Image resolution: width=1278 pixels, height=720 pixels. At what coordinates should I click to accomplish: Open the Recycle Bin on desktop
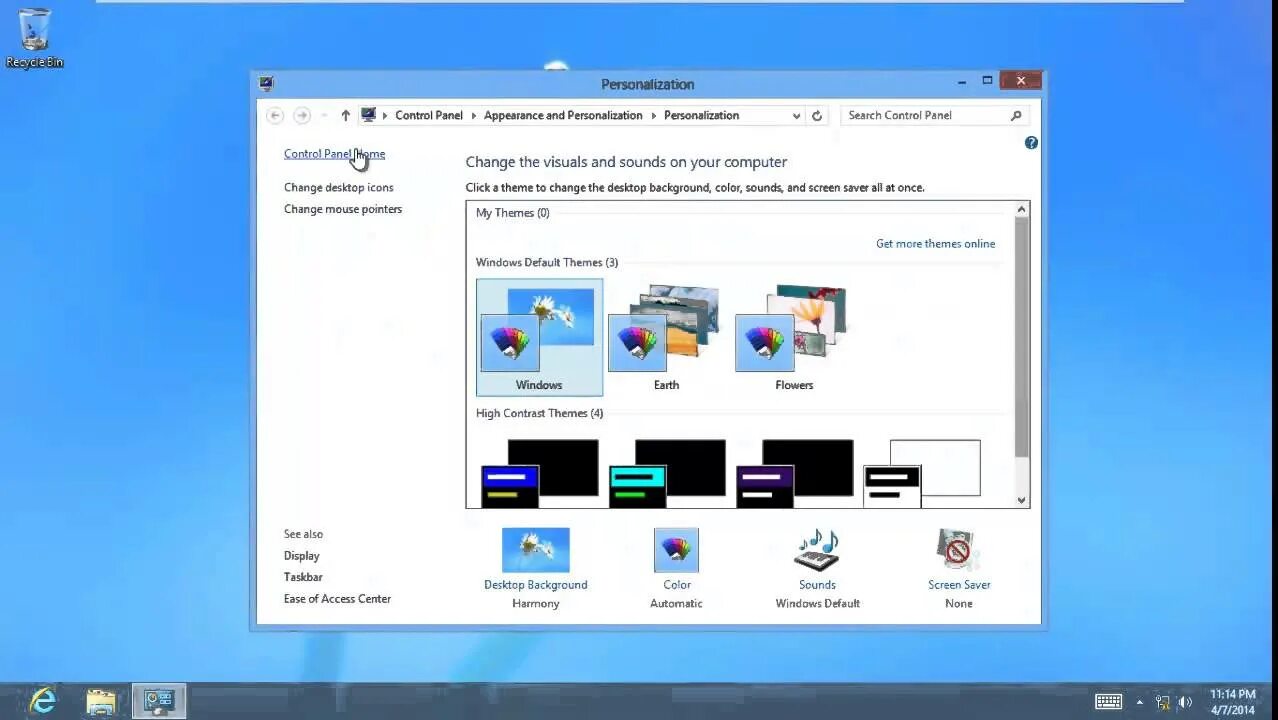pos(34,39)
